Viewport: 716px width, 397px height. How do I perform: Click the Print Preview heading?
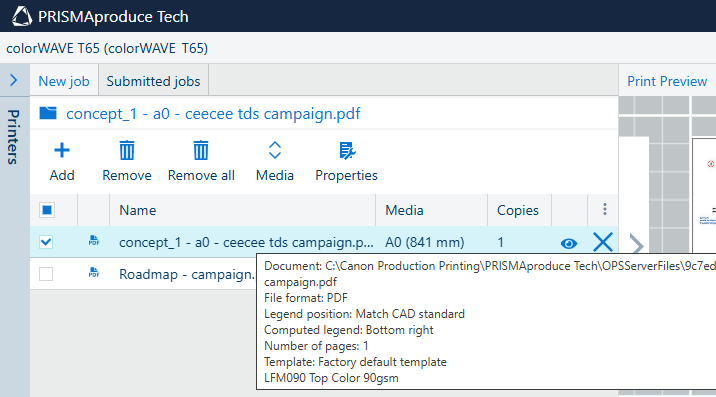(667, 81)
